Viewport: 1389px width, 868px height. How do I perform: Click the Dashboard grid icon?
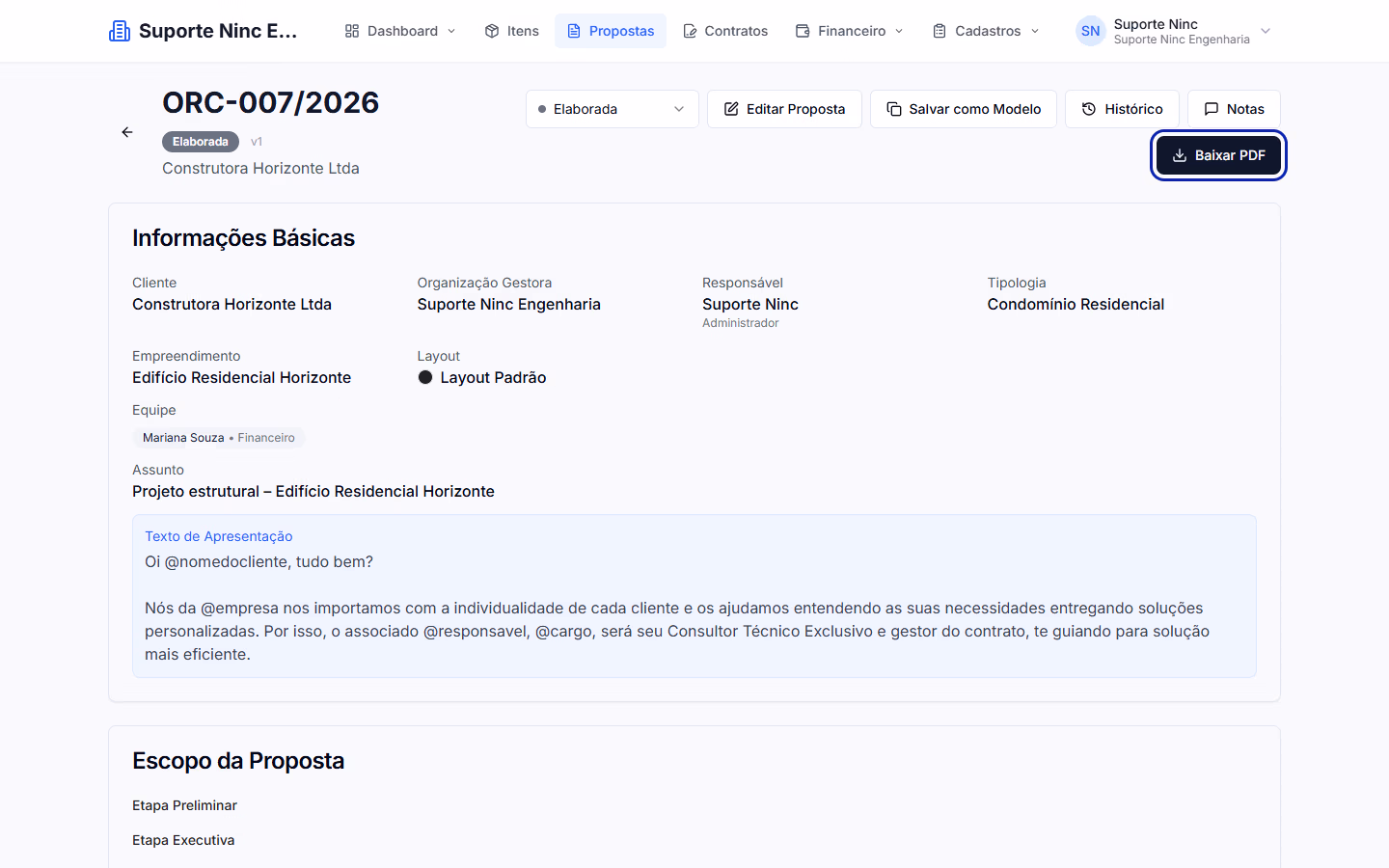tap(352, 31)
